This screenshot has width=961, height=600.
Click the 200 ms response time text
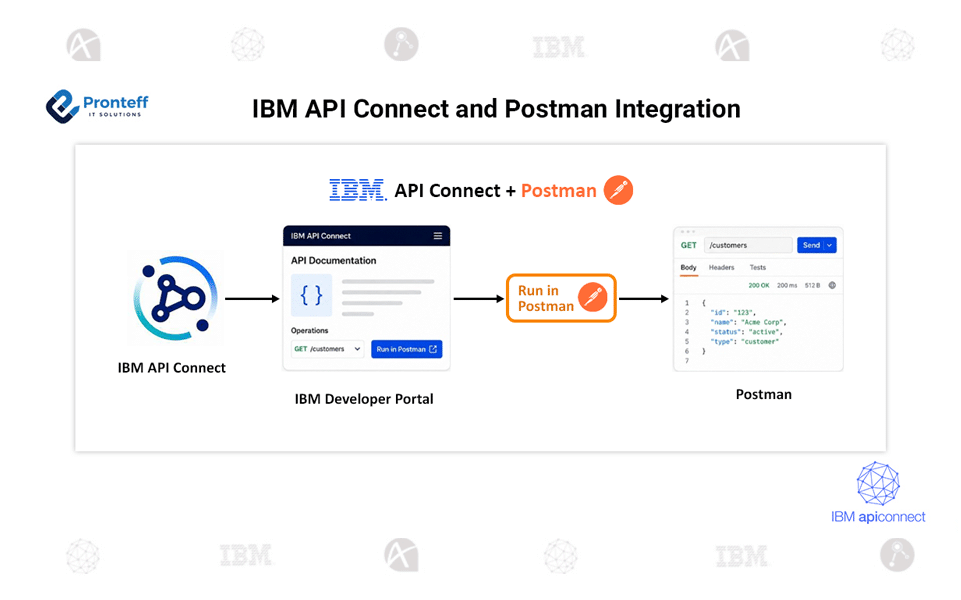point(787,286)
